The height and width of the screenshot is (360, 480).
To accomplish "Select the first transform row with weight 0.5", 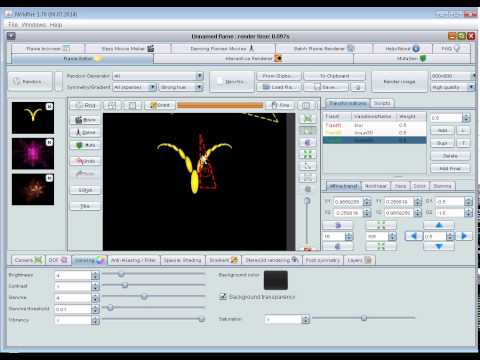I will click(x=374, y=125).
